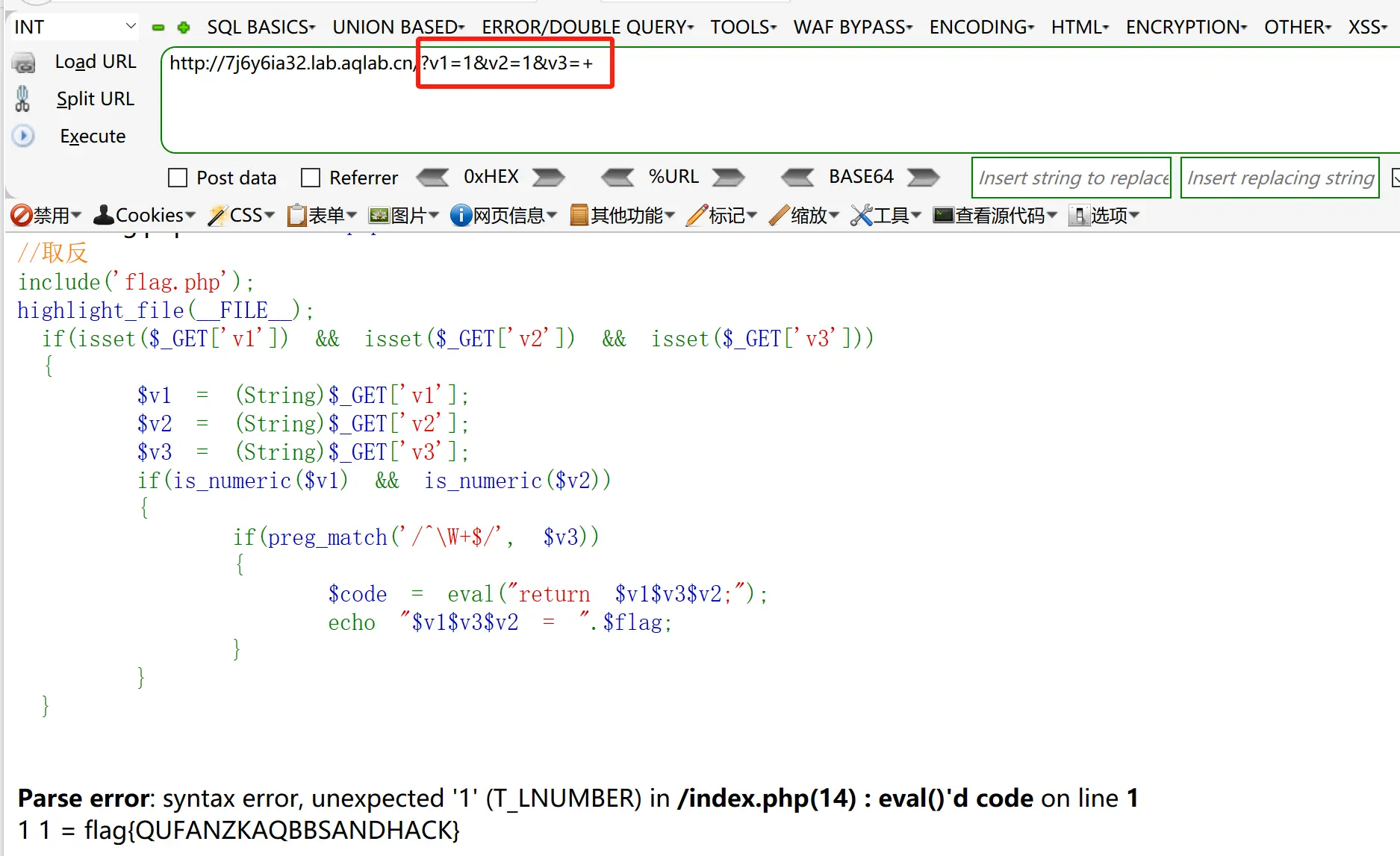Open the ENCODING menu

pos(981,27)
